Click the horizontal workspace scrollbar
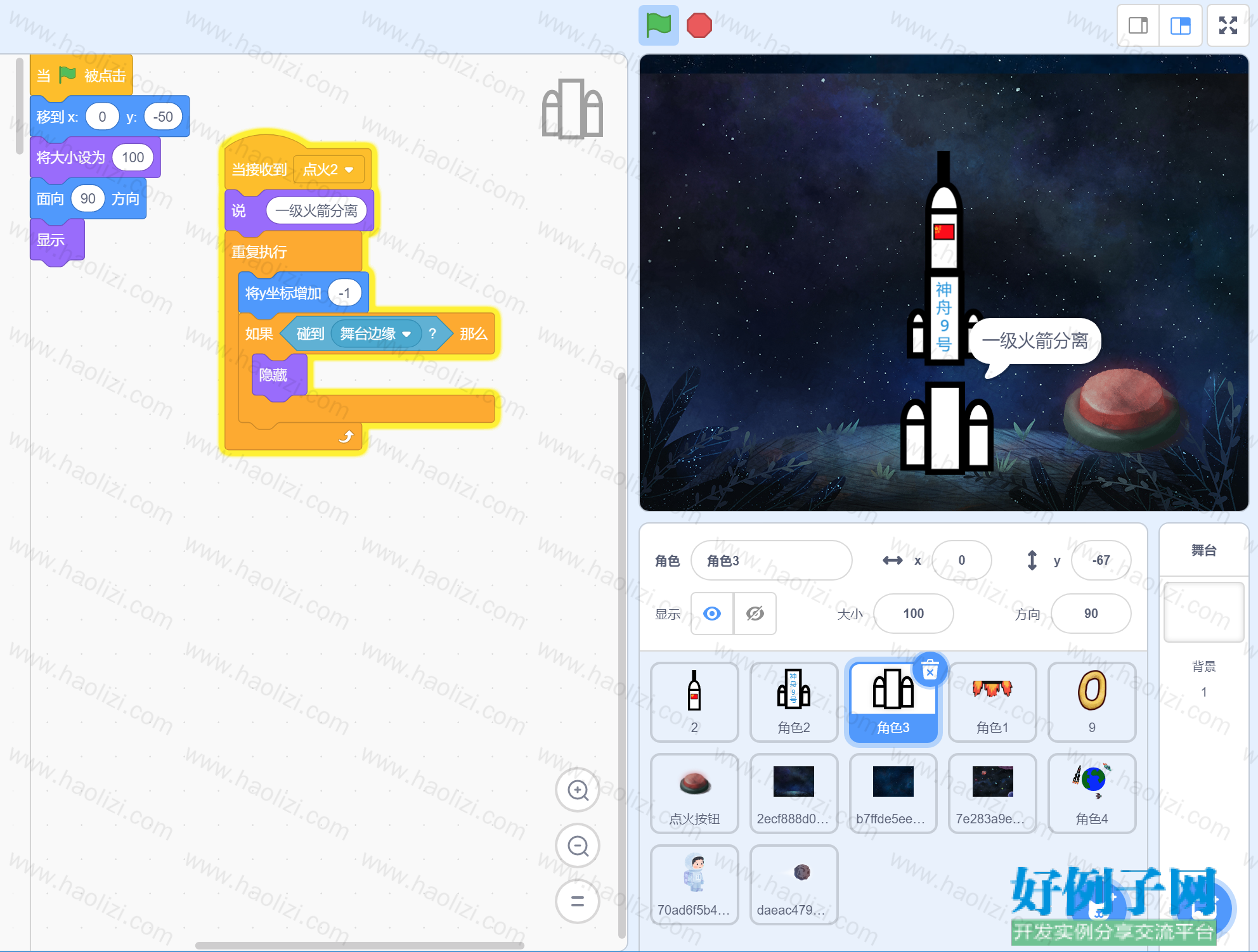 click(x=360, y=945)
